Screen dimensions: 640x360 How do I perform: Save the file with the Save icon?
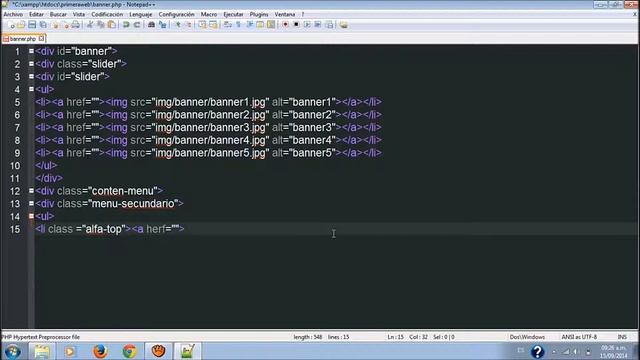pos(32,25)
